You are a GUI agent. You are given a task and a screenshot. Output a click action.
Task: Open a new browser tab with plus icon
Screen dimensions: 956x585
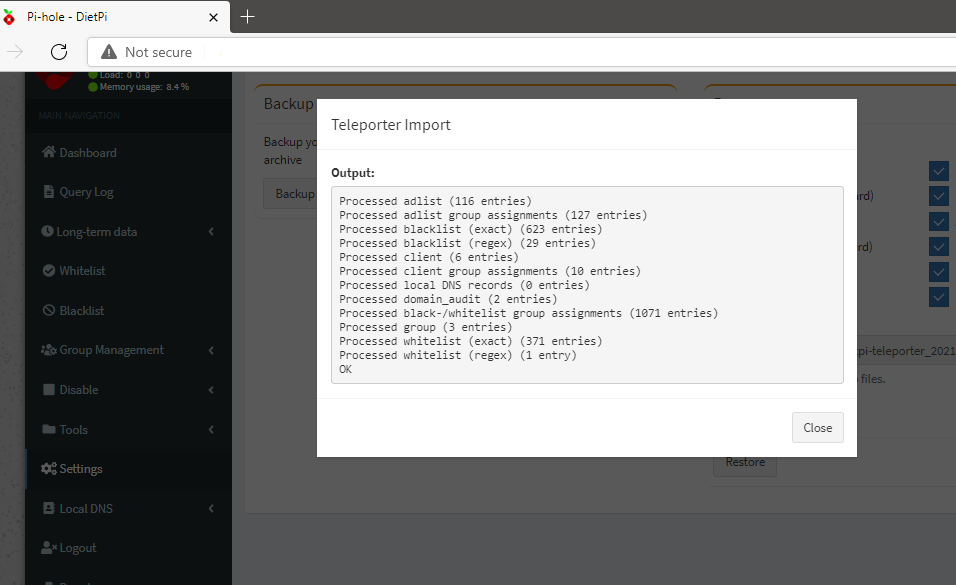pyautogui.click(x=247, y=16)
